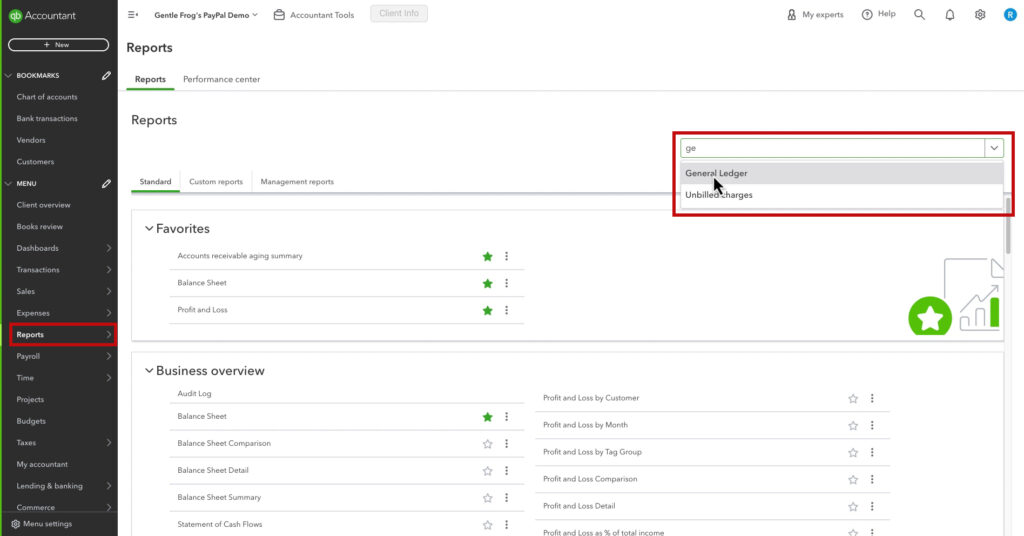The width and height of the screenshot is (1024, 536).
Task: Open Books review in the sidebar
Action: click(40, 227)
